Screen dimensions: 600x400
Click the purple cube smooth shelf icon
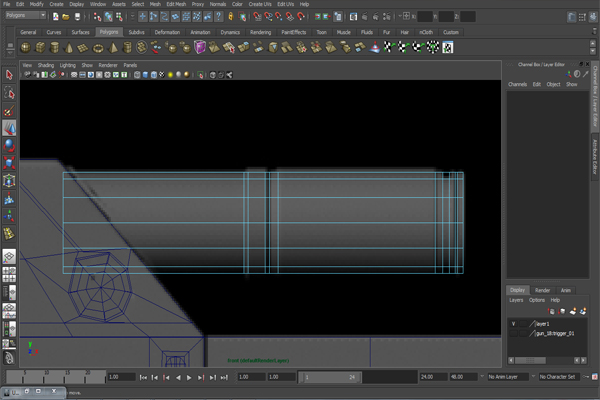(200, 47)
